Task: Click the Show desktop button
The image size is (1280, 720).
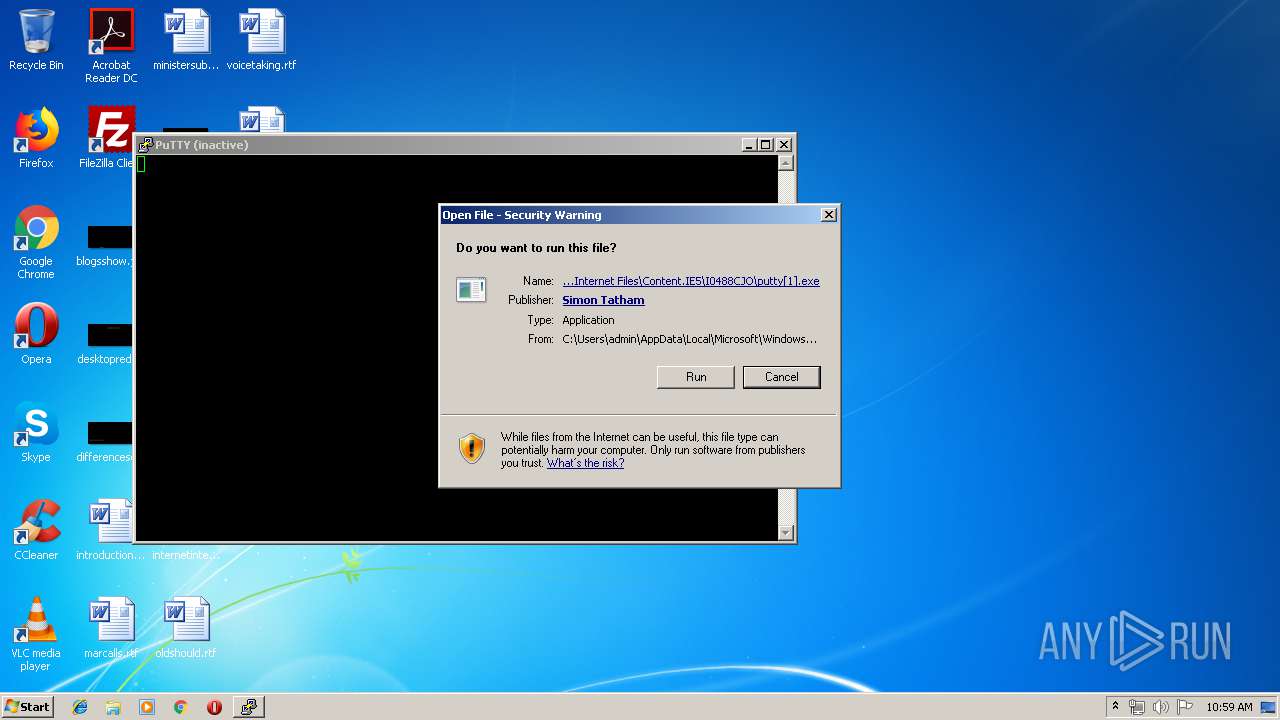Action: click(1270, 707)
